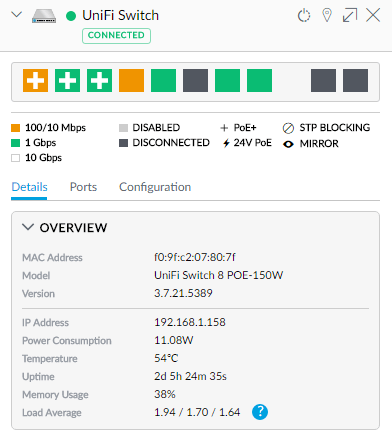Open the Configuration tab
The width and height of the screenshot is (392, 434).
[155, 187]
